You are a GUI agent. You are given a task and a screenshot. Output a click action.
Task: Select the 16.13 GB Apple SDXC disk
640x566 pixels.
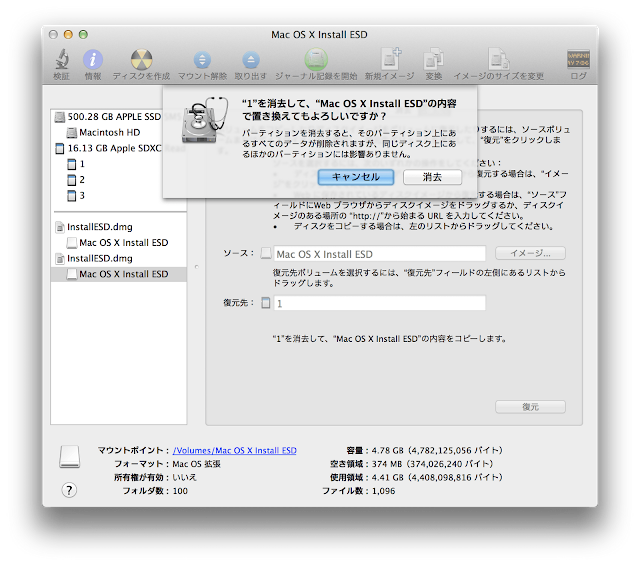coord(108,148)
